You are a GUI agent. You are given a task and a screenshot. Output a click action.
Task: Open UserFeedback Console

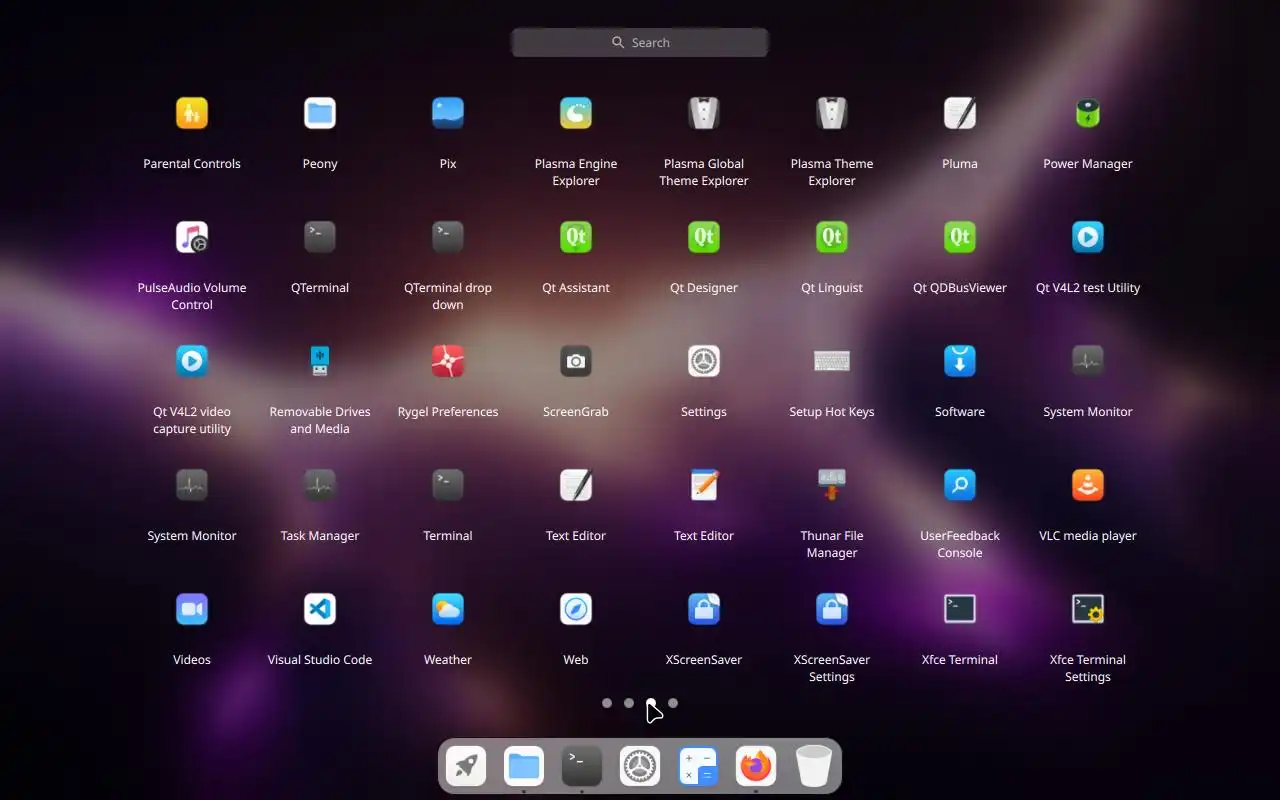(960, 485)
